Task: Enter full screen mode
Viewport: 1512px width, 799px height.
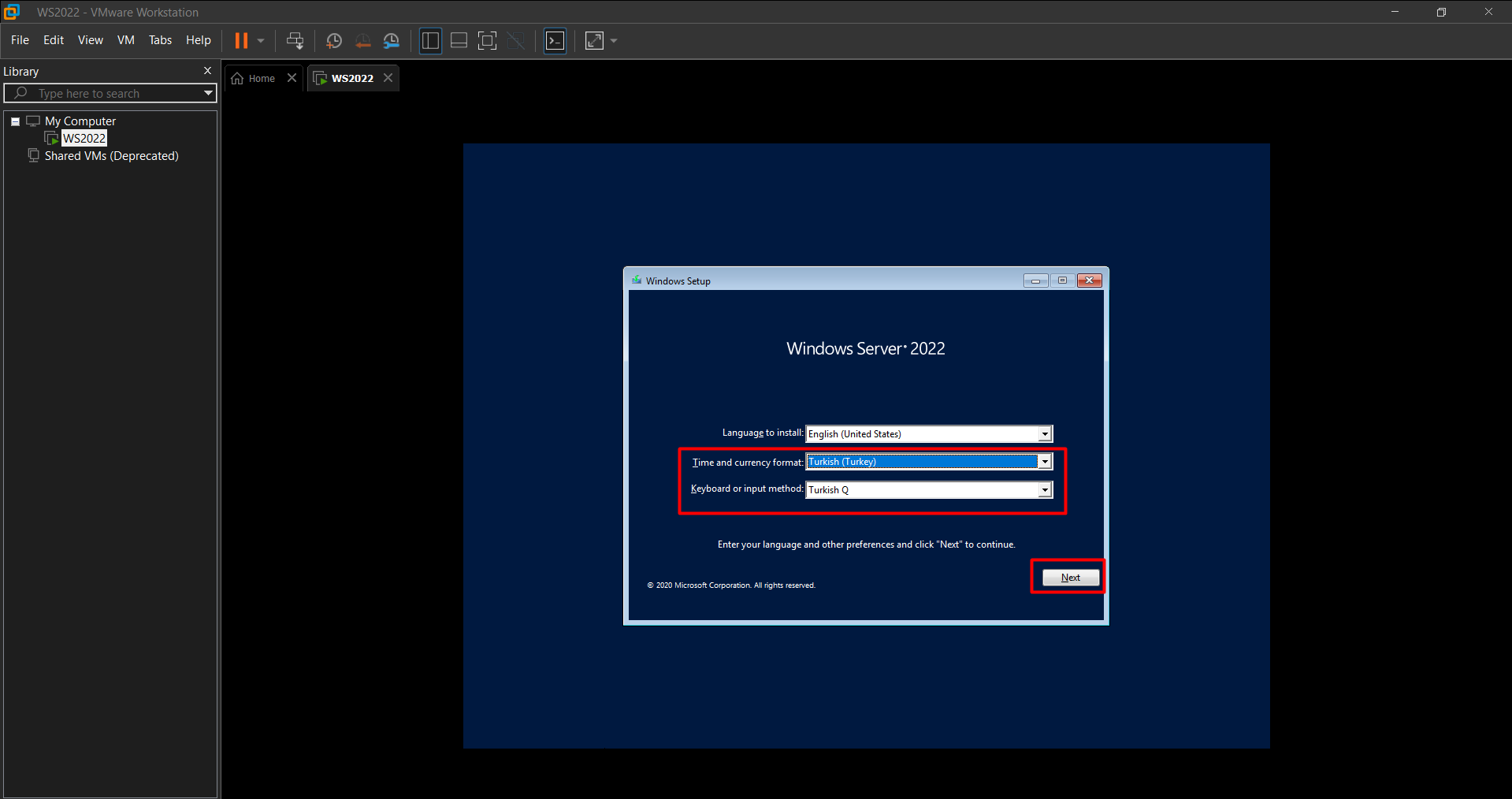Action: (488, 40)
